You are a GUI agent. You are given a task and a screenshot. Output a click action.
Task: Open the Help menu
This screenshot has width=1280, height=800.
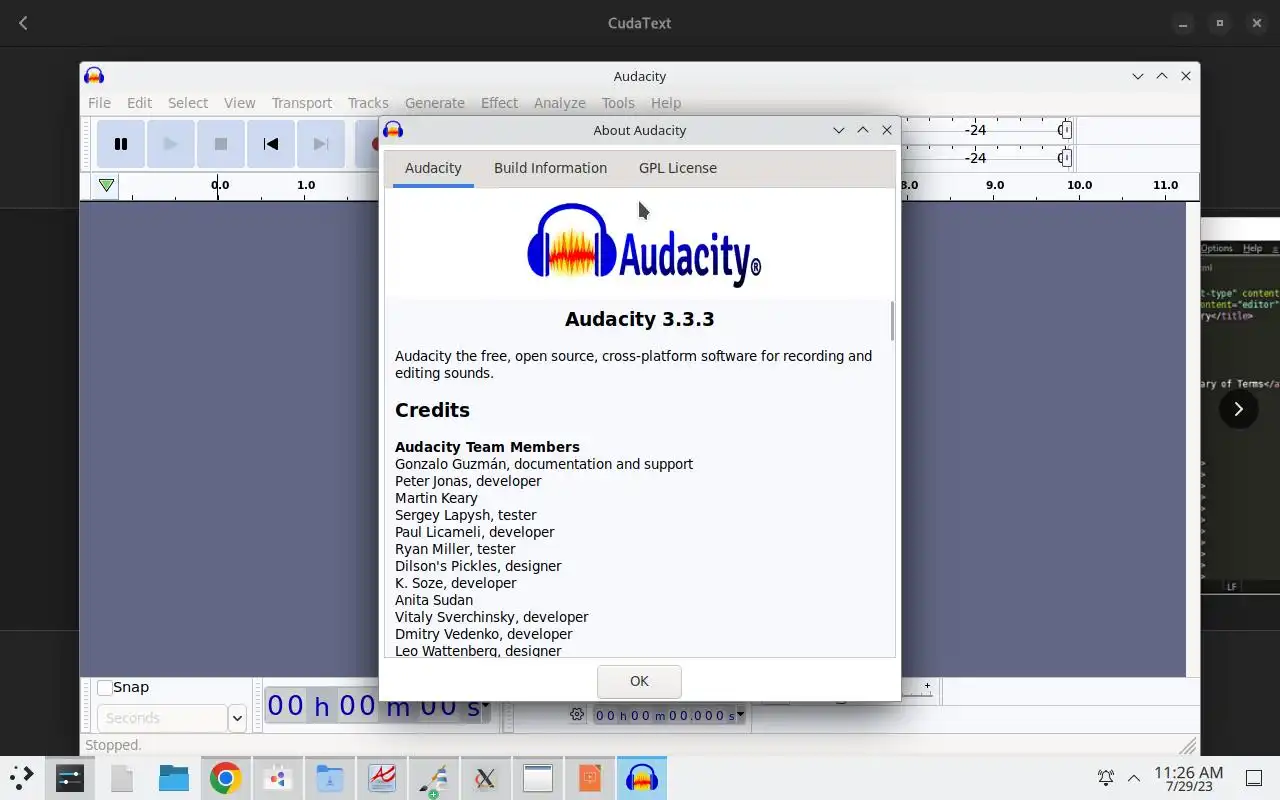pos(666,103)
